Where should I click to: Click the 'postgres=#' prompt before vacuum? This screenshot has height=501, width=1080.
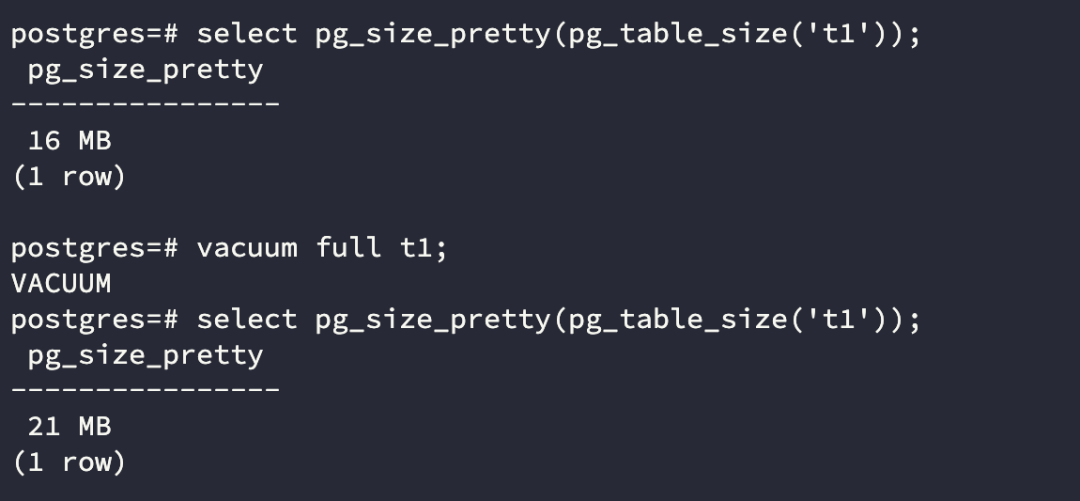tap(95, 248)
